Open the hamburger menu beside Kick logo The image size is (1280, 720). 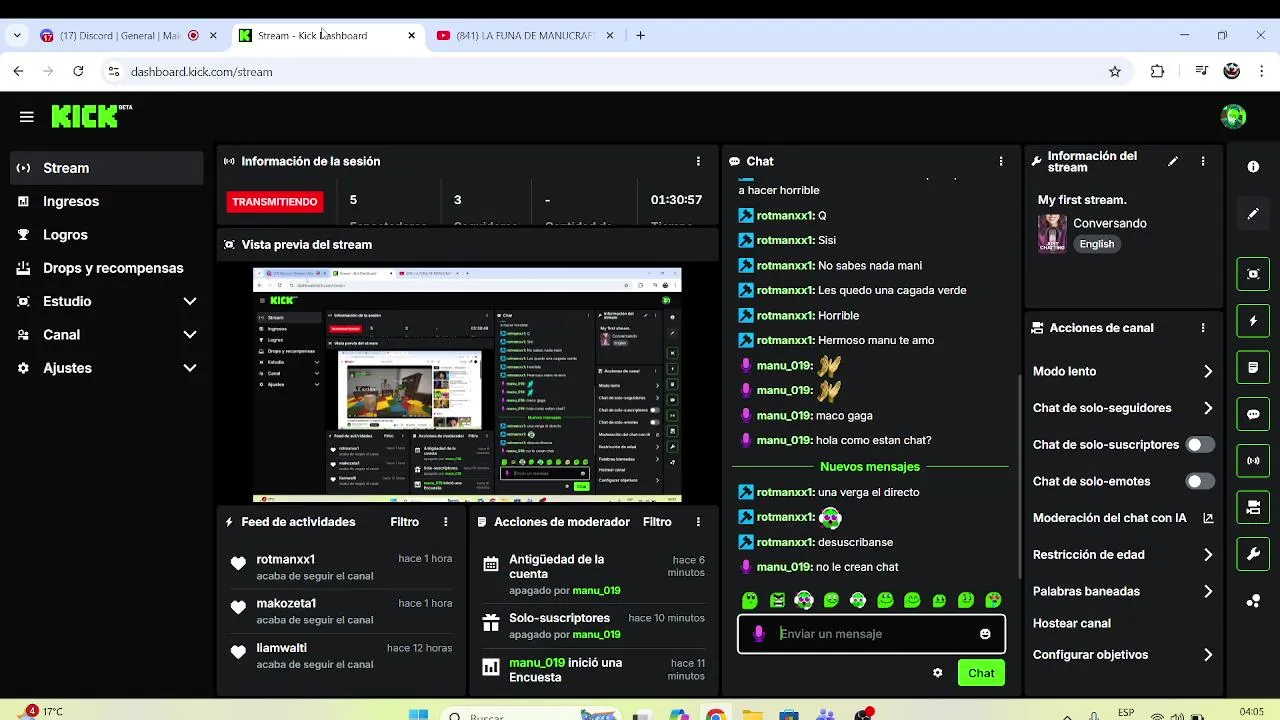click(27, 117)
